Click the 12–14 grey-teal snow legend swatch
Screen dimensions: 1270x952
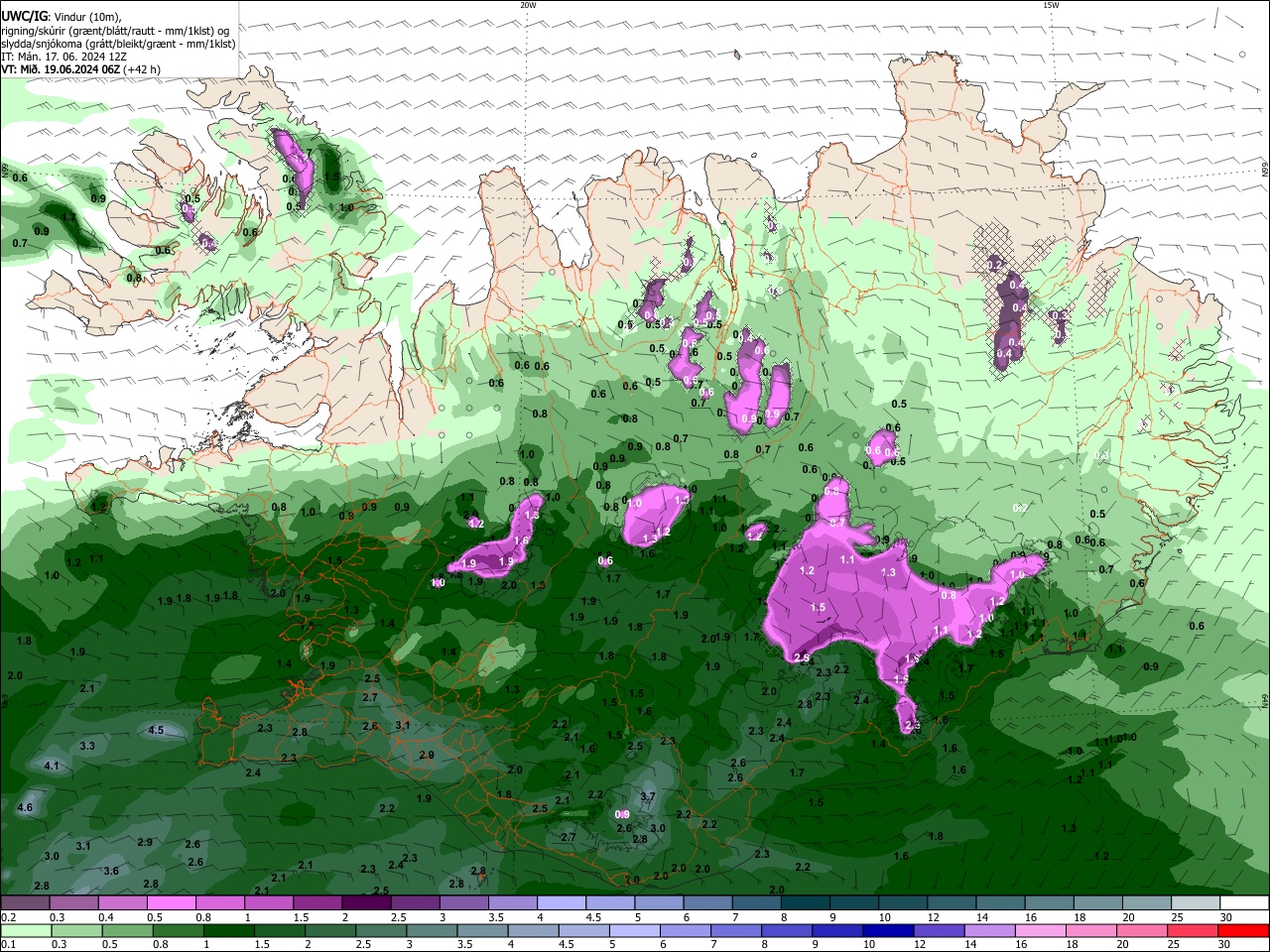tap(952, 903)
